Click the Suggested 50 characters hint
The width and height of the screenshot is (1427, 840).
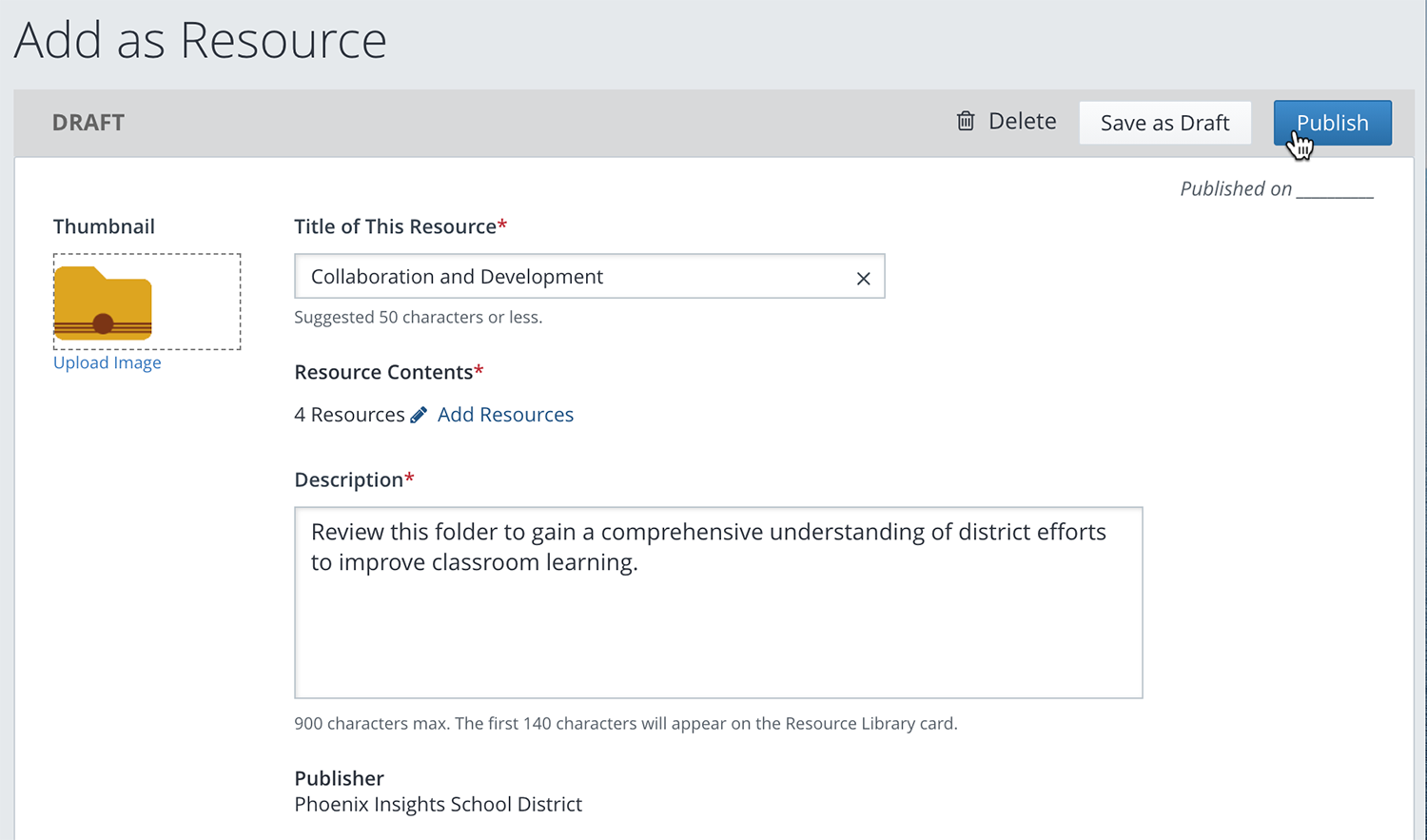point(418,317)
